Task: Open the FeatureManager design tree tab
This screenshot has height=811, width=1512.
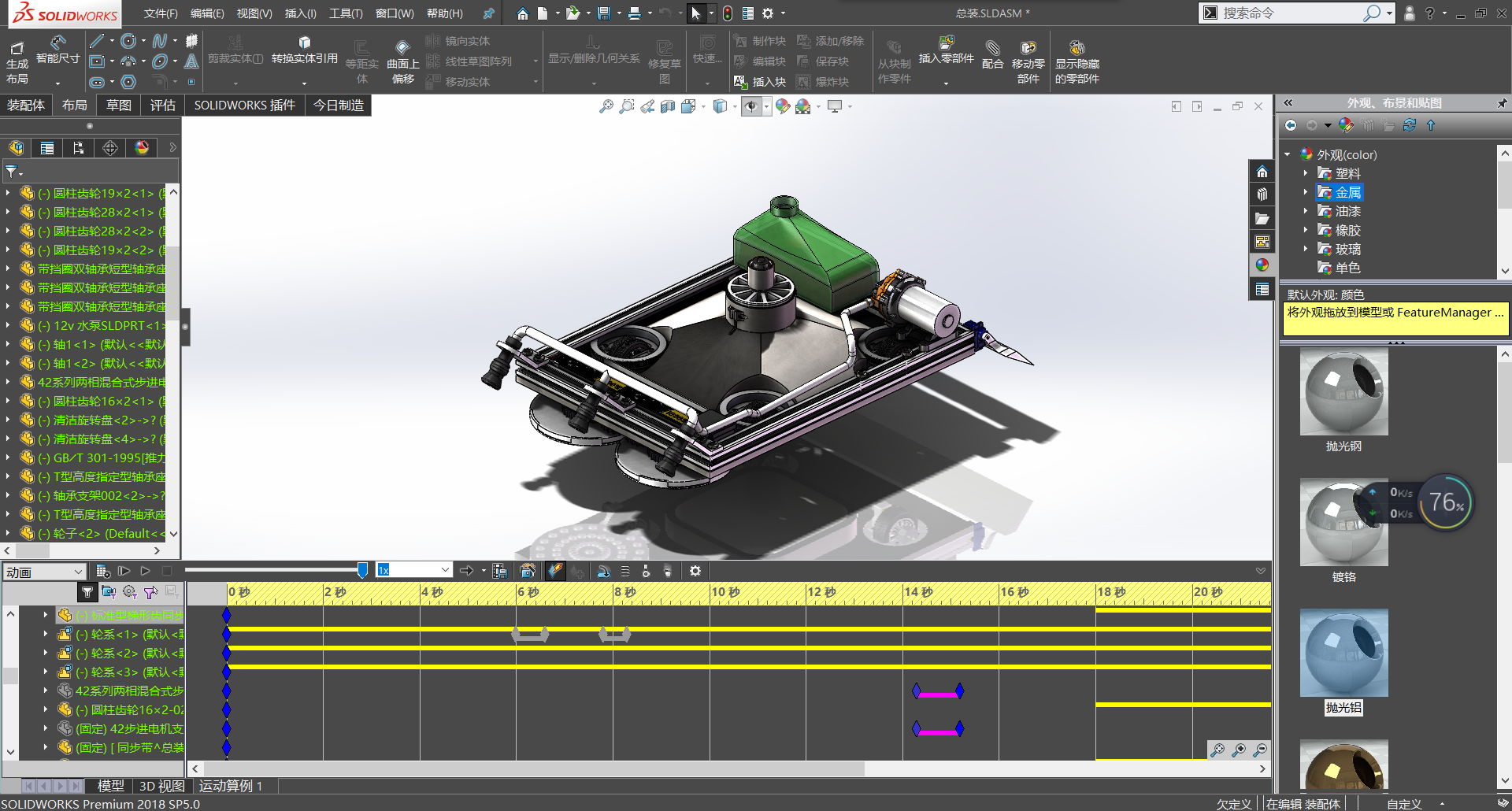Action: point(17,148)
